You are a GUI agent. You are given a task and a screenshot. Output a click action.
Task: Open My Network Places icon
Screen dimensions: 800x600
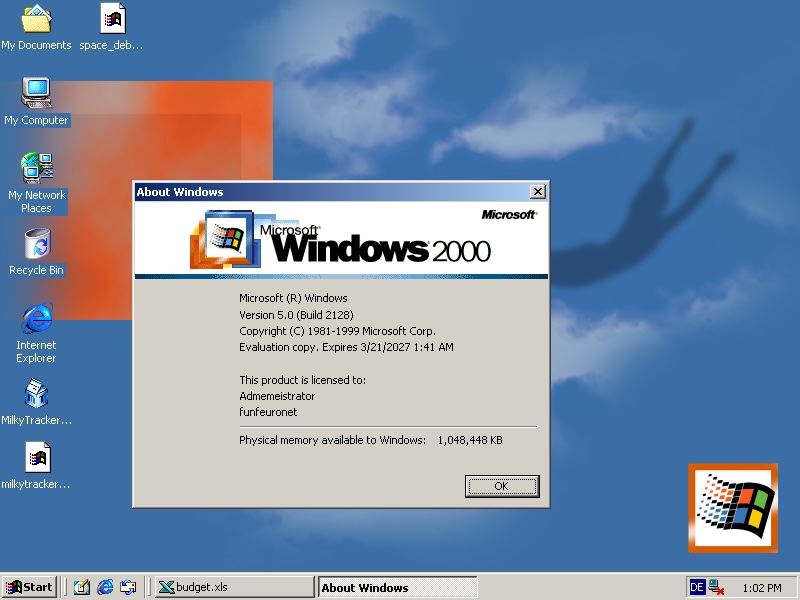[36, 169]
